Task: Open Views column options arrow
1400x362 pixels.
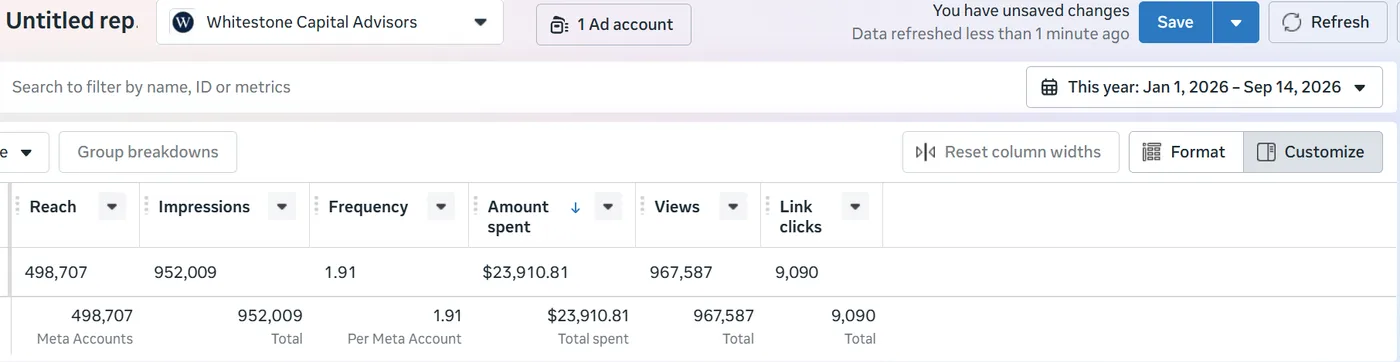Action: 733,207
